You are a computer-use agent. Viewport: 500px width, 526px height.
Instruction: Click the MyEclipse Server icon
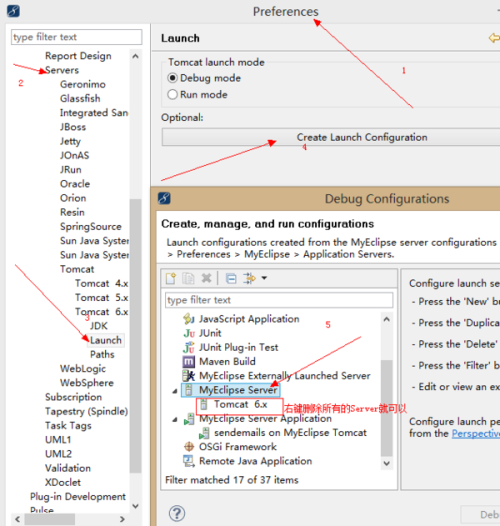pos(189,390)
